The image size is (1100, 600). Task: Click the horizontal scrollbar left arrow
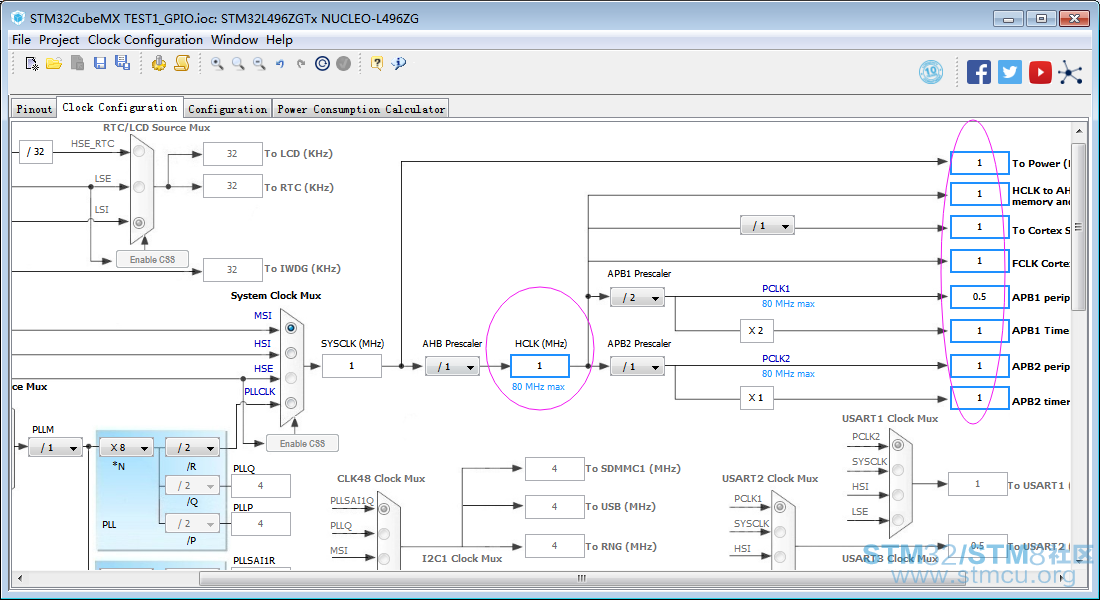(20, 578)
